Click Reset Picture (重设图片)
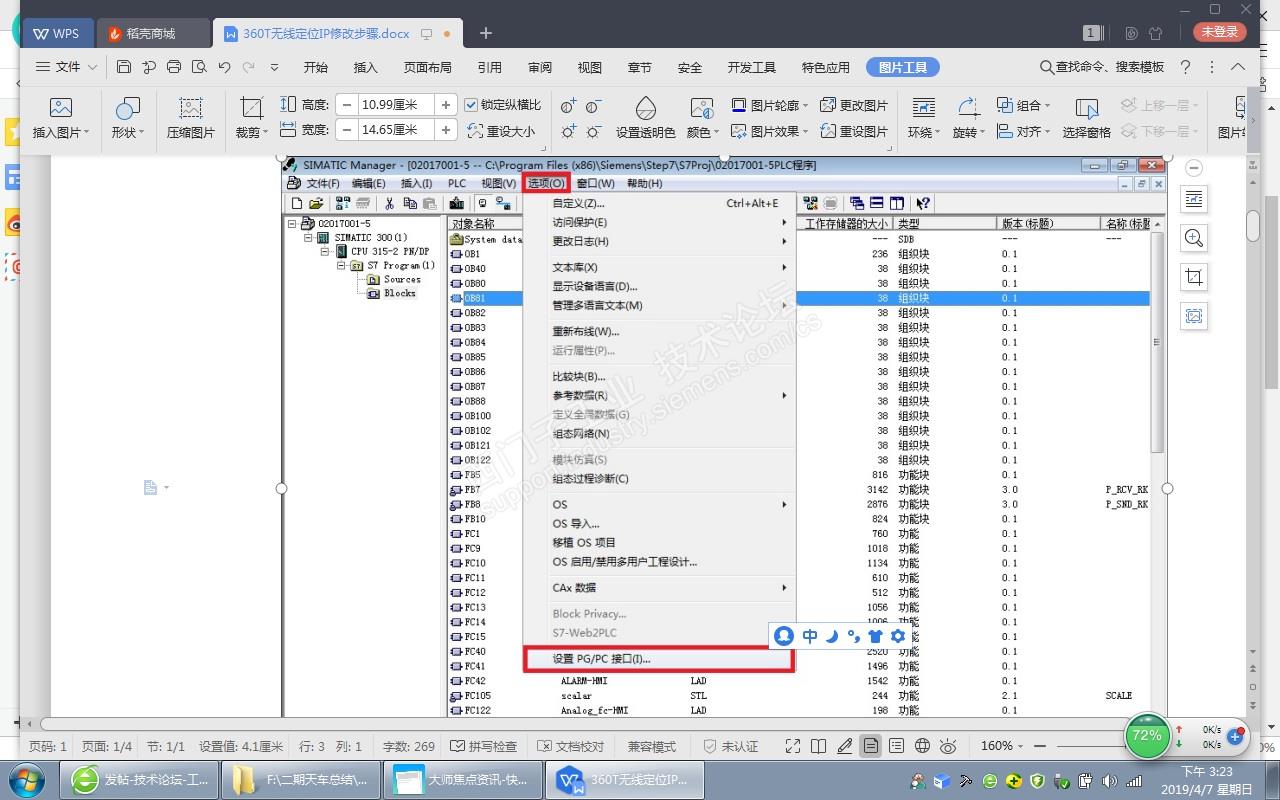Screen dimensions: 1280x800 [854, 131]
